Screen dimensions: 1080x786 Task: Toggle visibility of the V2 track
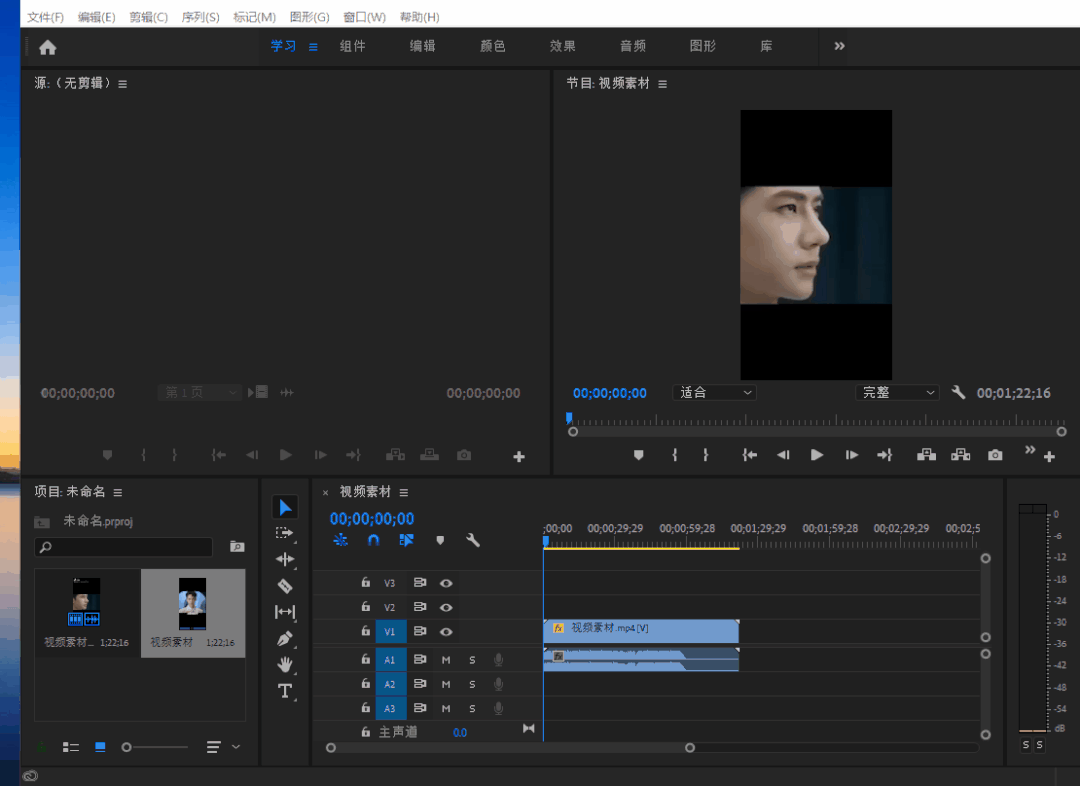click(446, 607)
